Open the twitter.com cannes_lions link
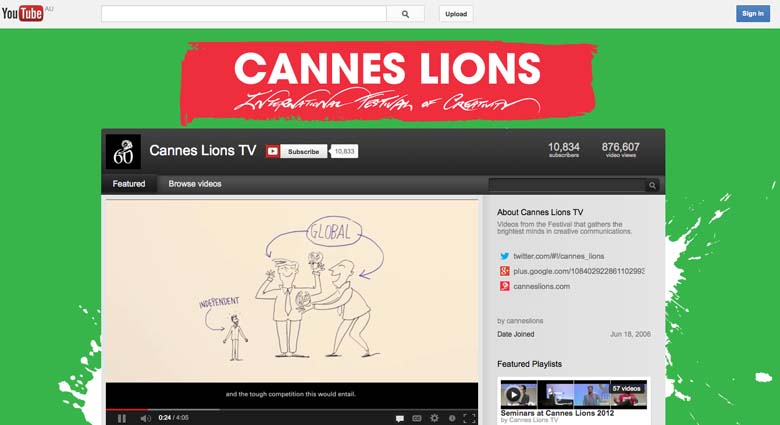780x425 pixels. point(559,256)
